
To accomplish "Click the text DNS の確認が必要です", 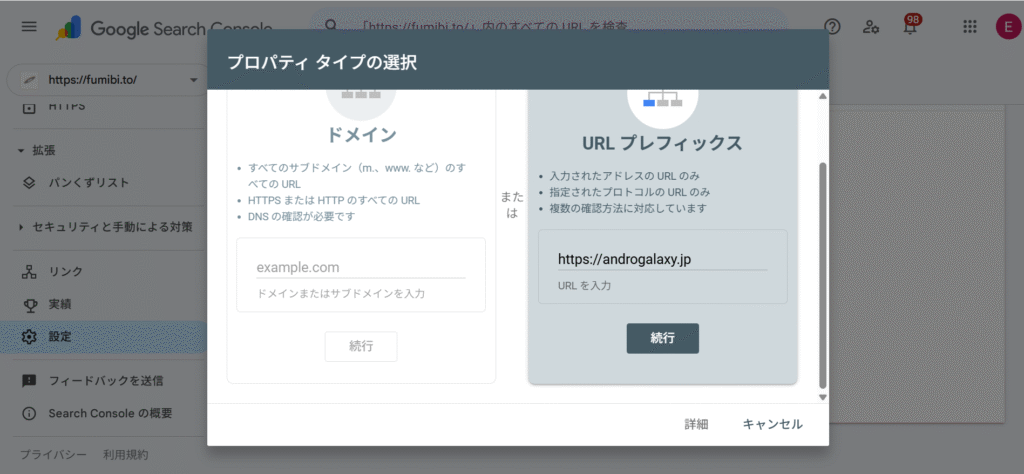I will pyautogui.click(x=302, y=216).
